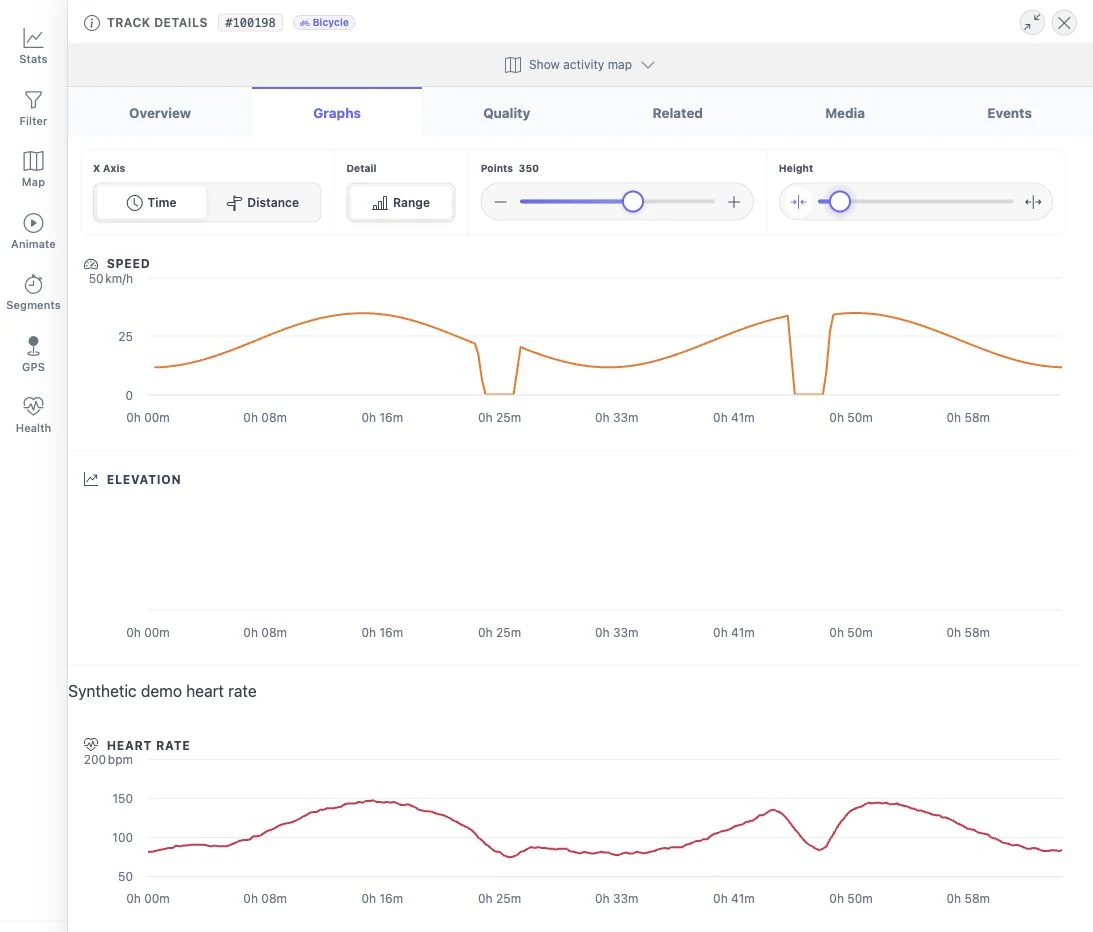Click the TRACK DETAILS title text

point(158,23)
